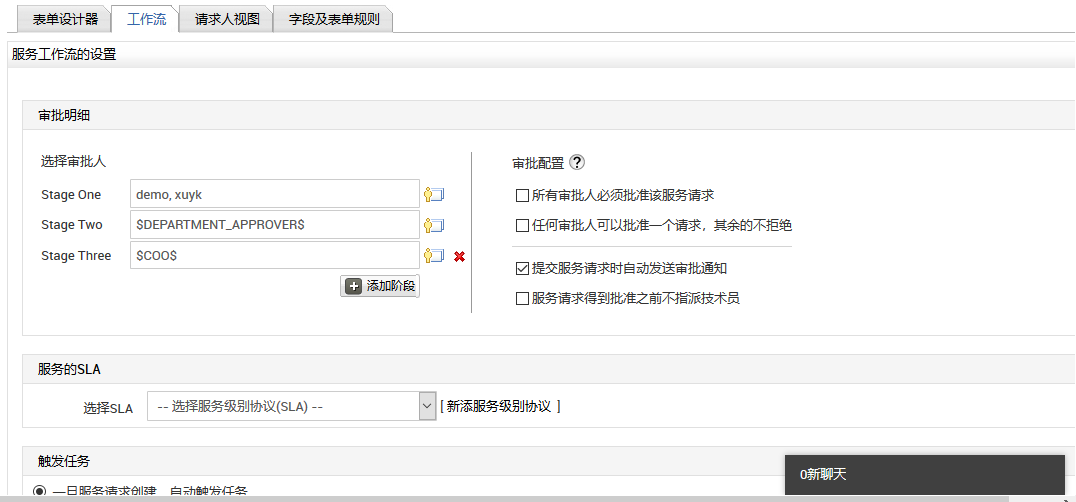Enable 所有审批人必须批准该服务请求 checkbox

click(522, 195)
